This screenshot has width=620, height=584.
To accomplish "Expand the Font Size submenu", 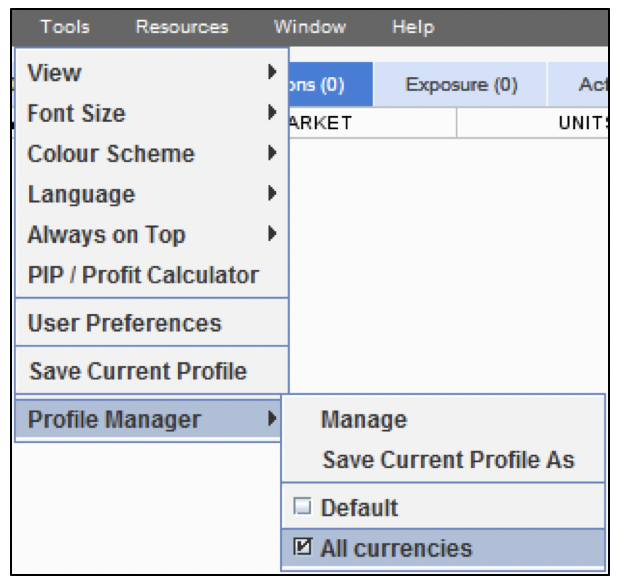I will (150, 113).
